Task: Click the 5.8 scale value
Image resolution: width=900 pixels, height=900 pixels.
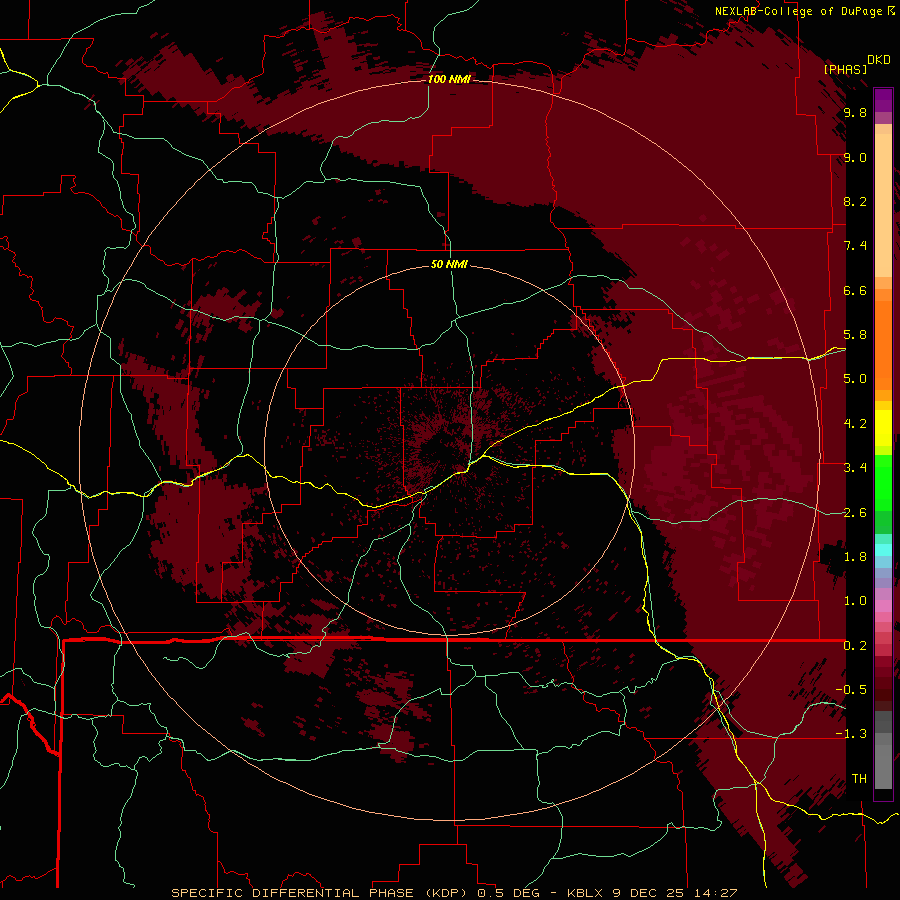Action: pos(855,335)
